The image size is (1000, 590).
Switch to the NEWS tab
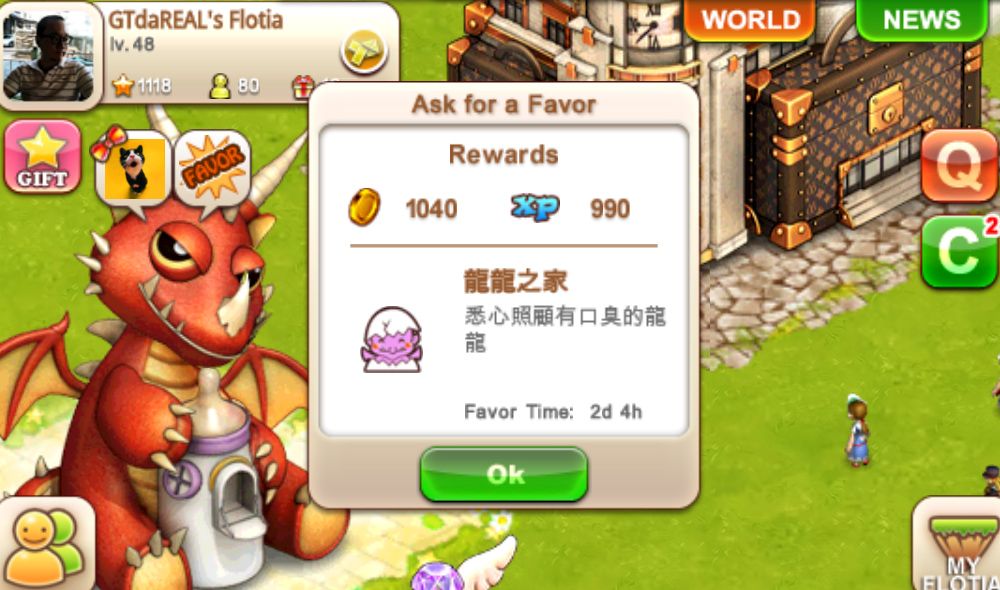click(922, 19)
